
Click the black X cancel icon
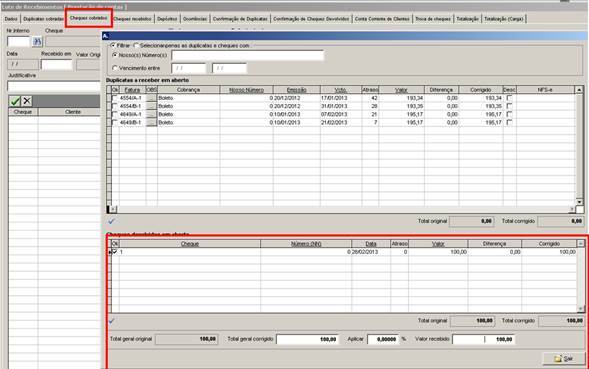(27, 101)
